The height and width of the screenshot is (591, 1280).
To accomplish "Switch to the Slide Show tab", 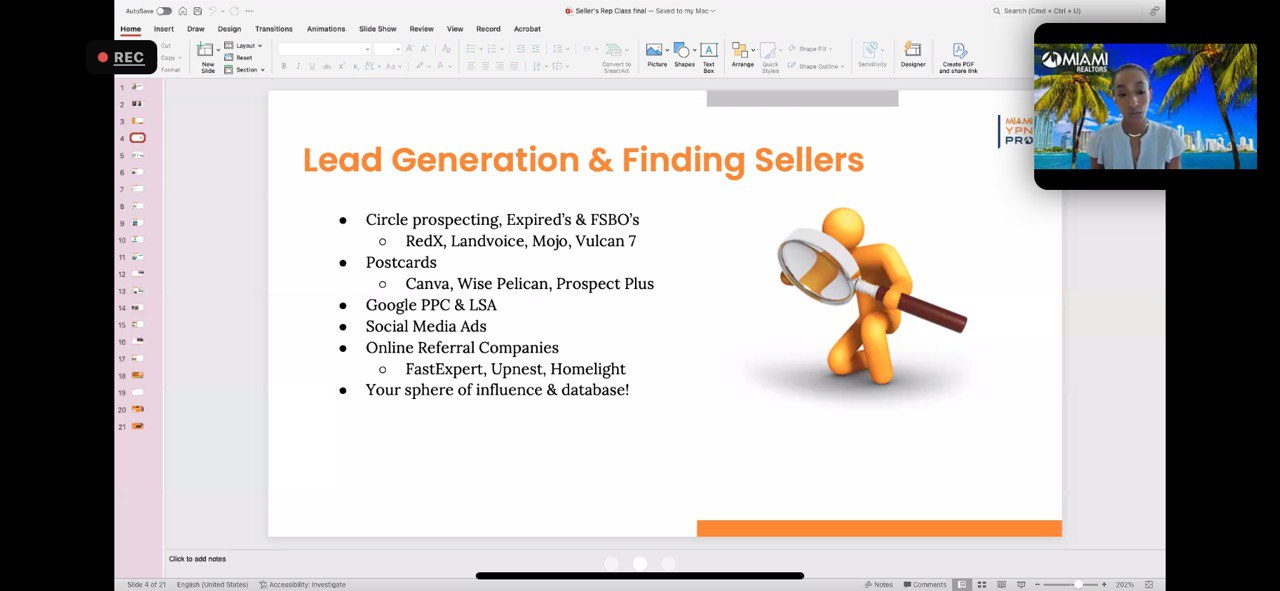I will tap(378, 29).
